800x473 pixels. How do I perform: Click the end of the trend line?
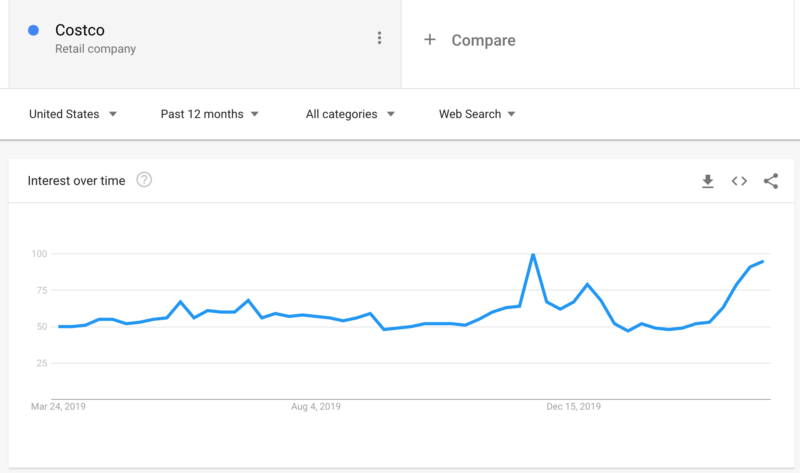point(763,261)
